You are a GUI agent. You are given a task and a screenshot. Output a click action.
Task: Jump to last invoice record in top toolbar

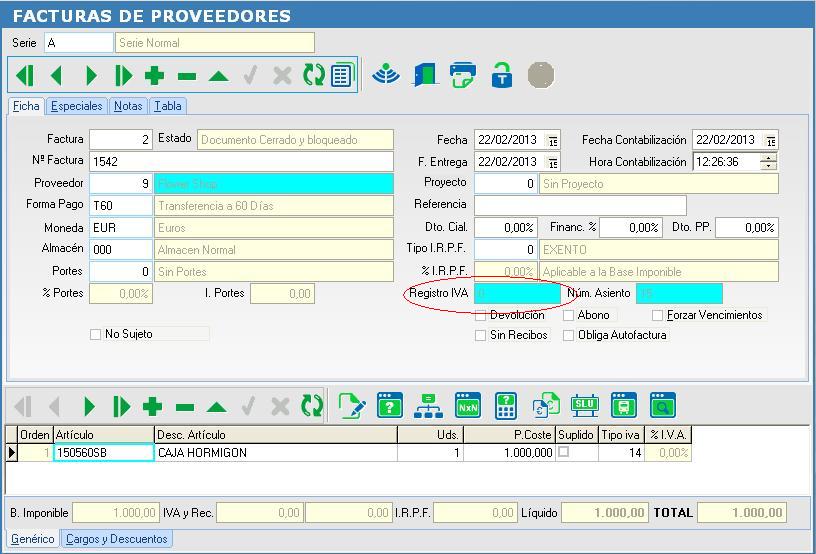[123, 76]
